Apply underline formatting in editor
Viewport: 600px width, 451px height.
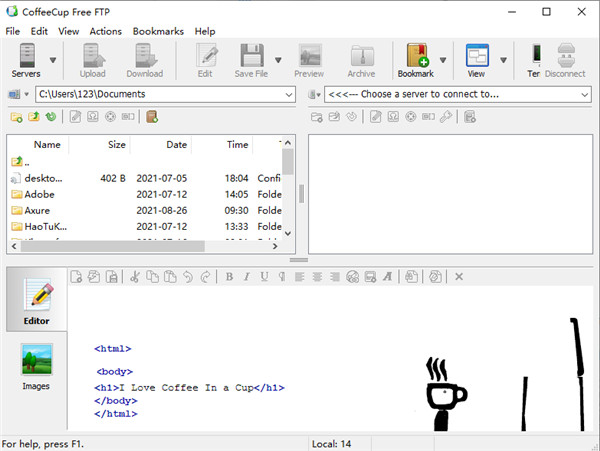(x=264, y=277)
